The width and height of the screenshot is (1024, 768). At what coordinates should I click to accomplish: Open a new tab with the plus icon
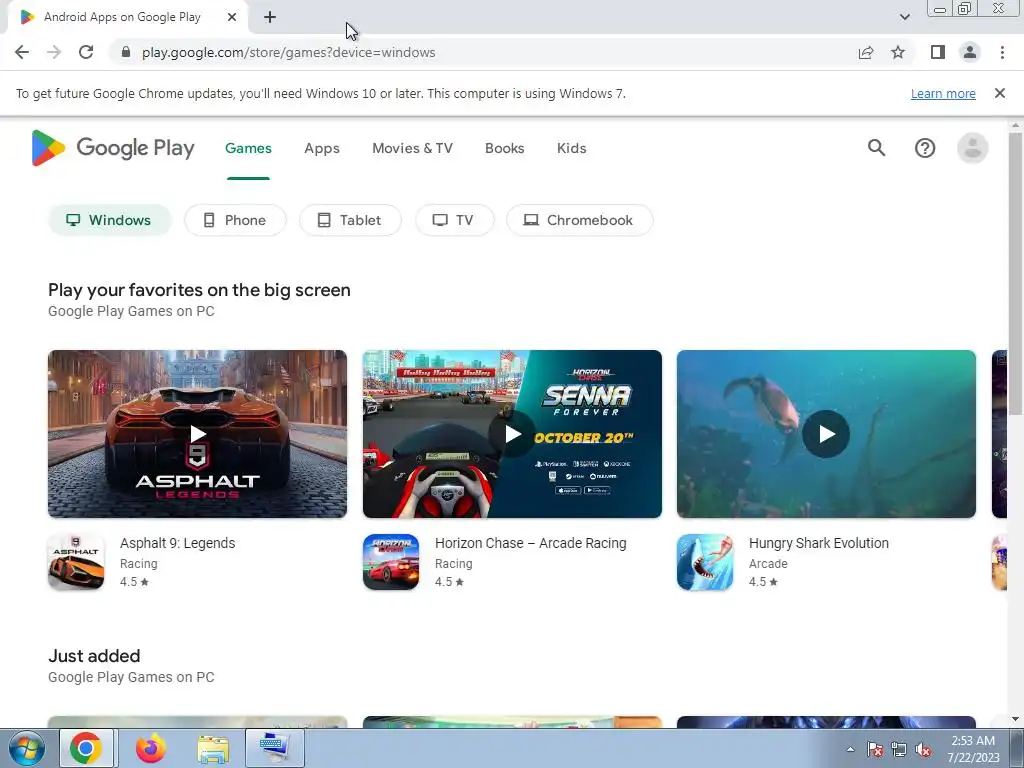coord(270,18)
